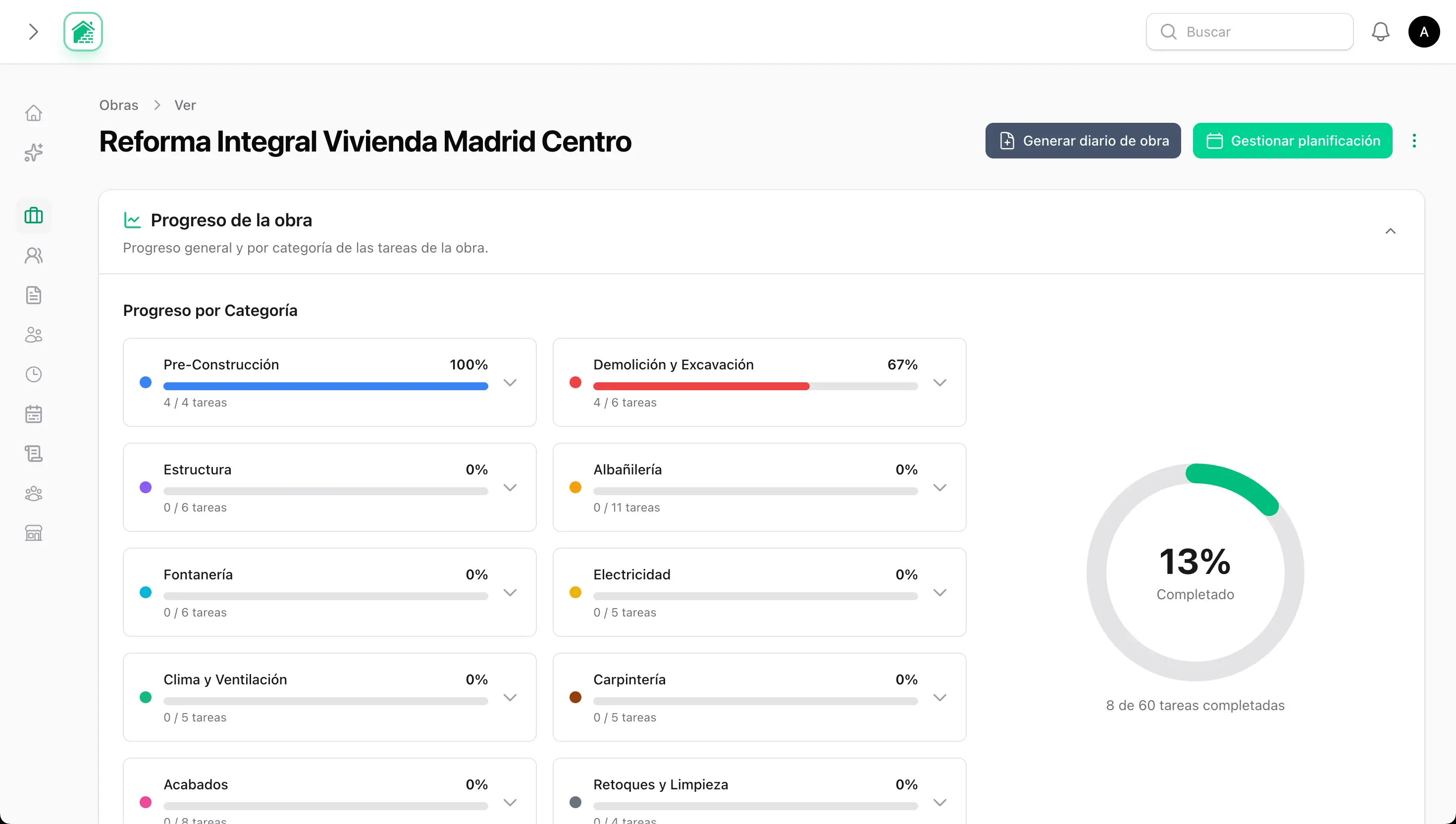Screen dimensions: 1456x824
Task: Open the three-dot more options menu
Action: pyautogui.click(x=1413, y=141)
